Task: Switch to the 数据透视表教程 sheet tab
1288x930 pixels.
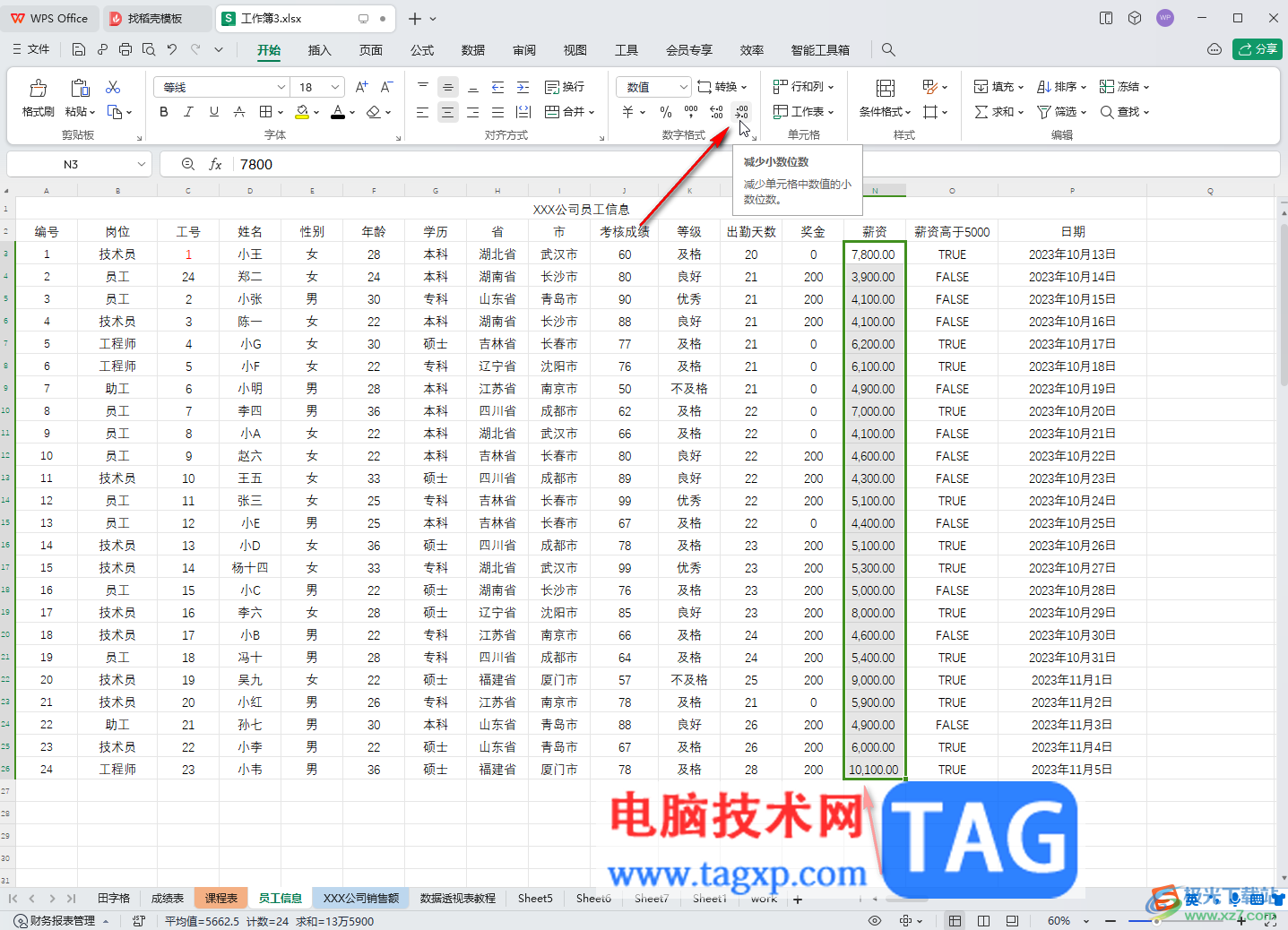Action: coord(458,899)
